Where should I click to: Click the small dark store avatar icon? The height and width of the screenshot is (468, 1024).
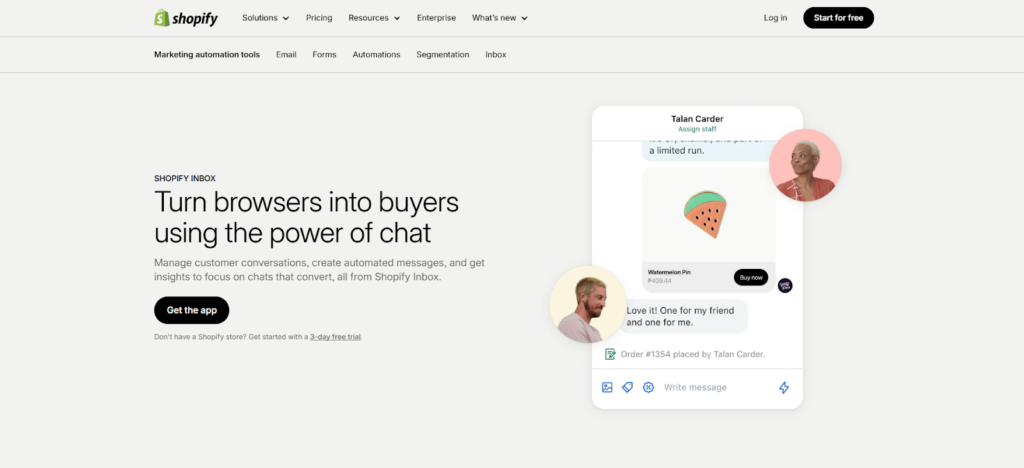point(785,285)
